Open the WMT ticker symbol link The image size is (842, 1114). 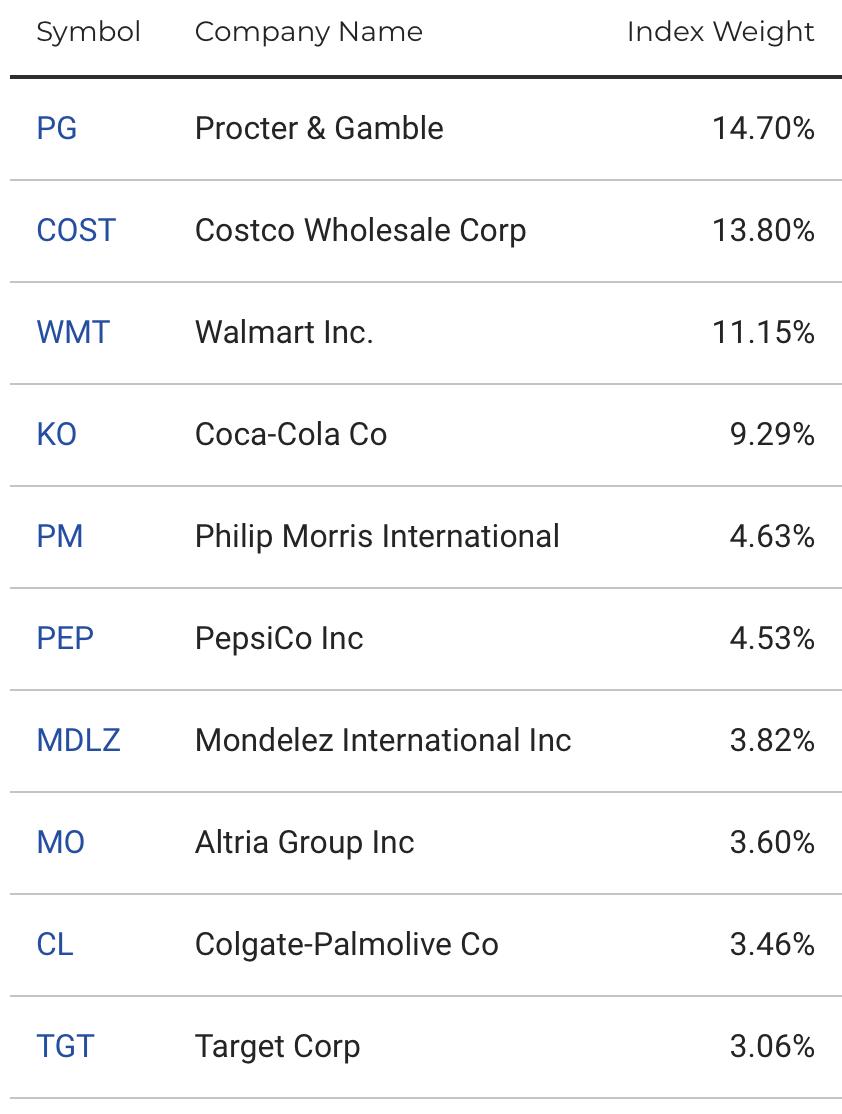[73, 332]
